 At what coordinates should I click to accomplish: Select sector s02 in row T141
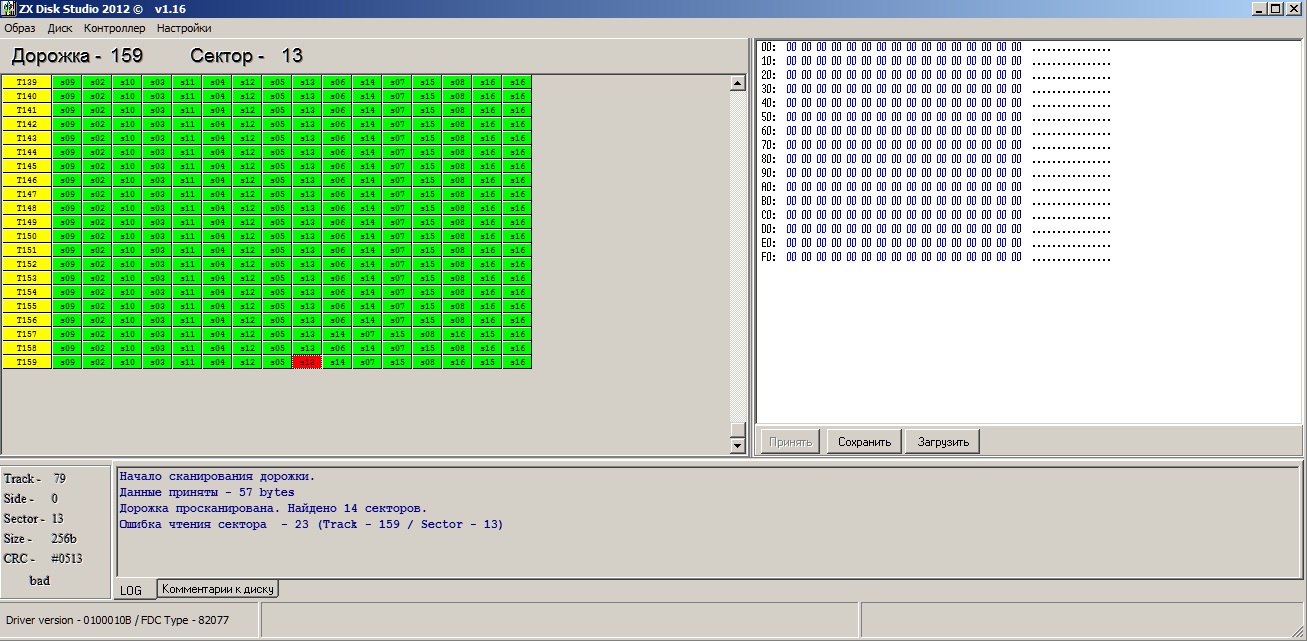click(x=97, y=110)
